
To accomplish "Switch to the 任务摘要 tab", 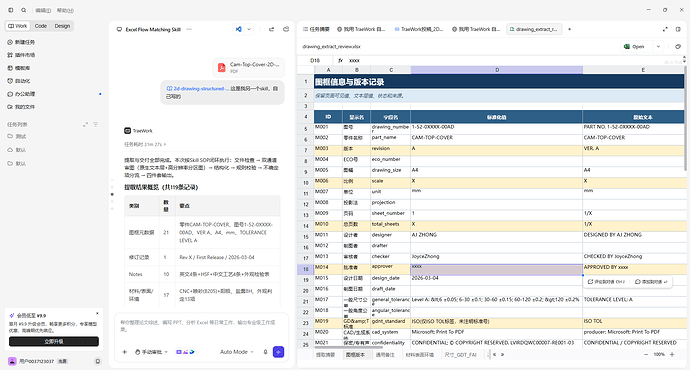I will (x=316, y=29).
